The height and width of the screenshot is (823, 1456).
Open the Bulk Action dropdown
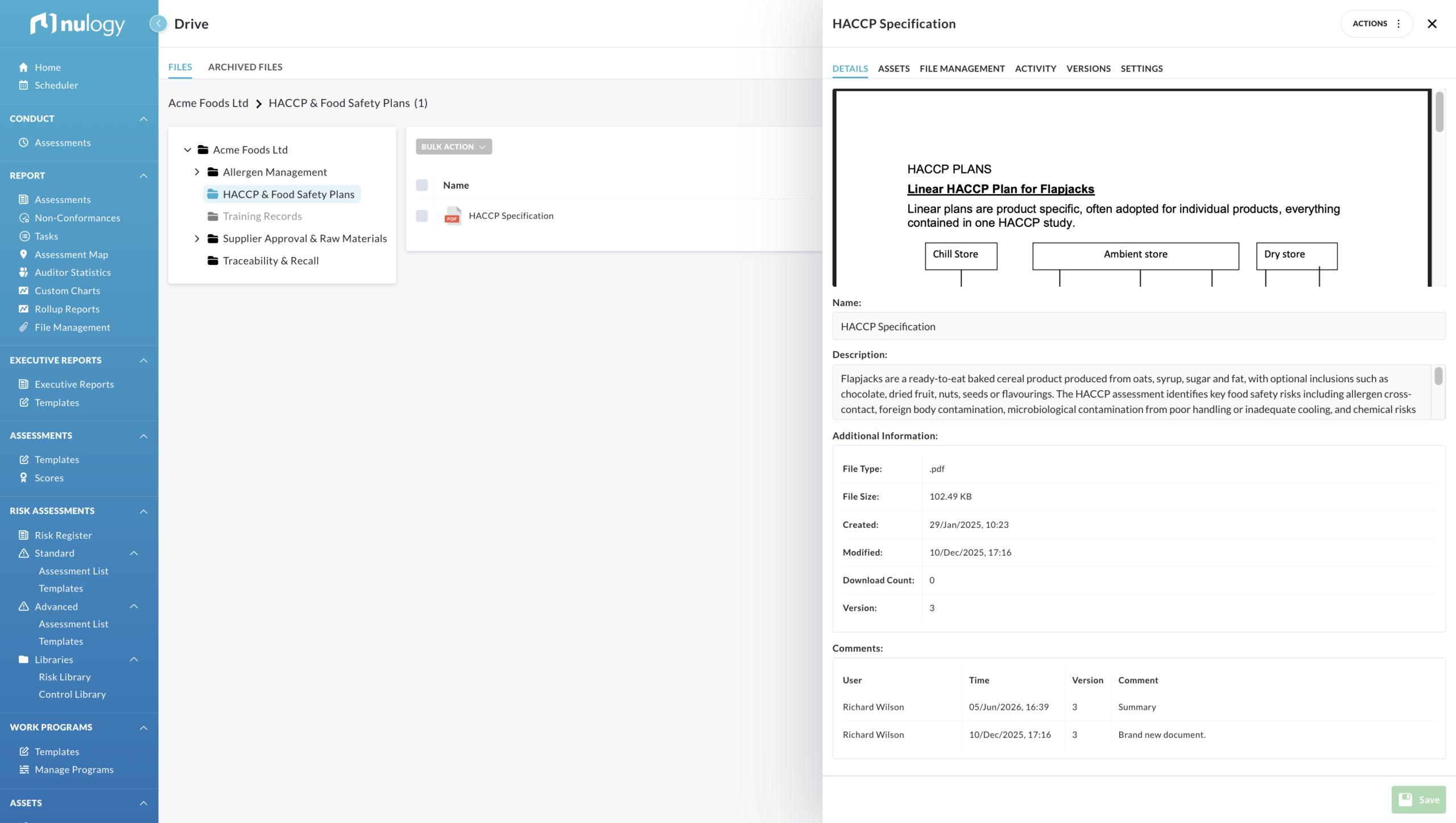(x=454, y=147)
